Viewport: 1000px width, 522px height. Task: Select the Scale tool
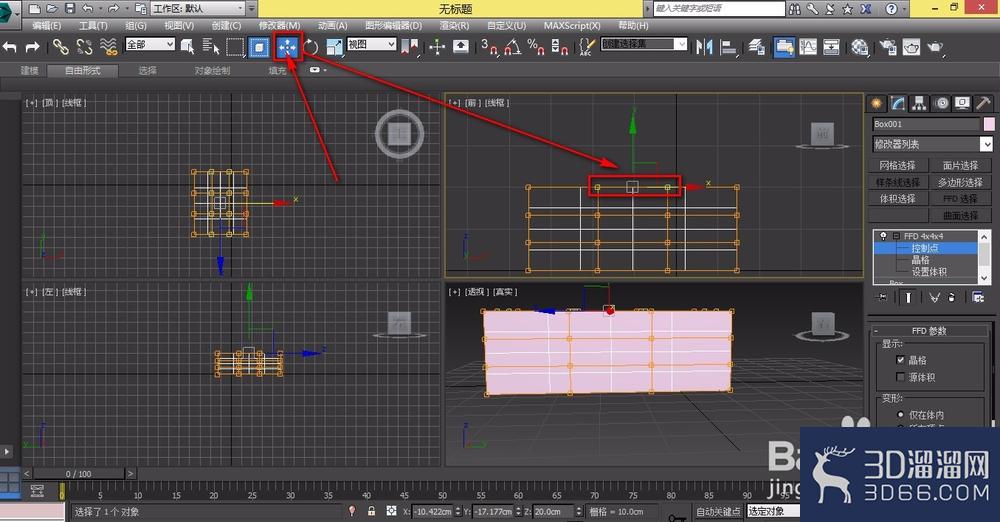point(334,47)
